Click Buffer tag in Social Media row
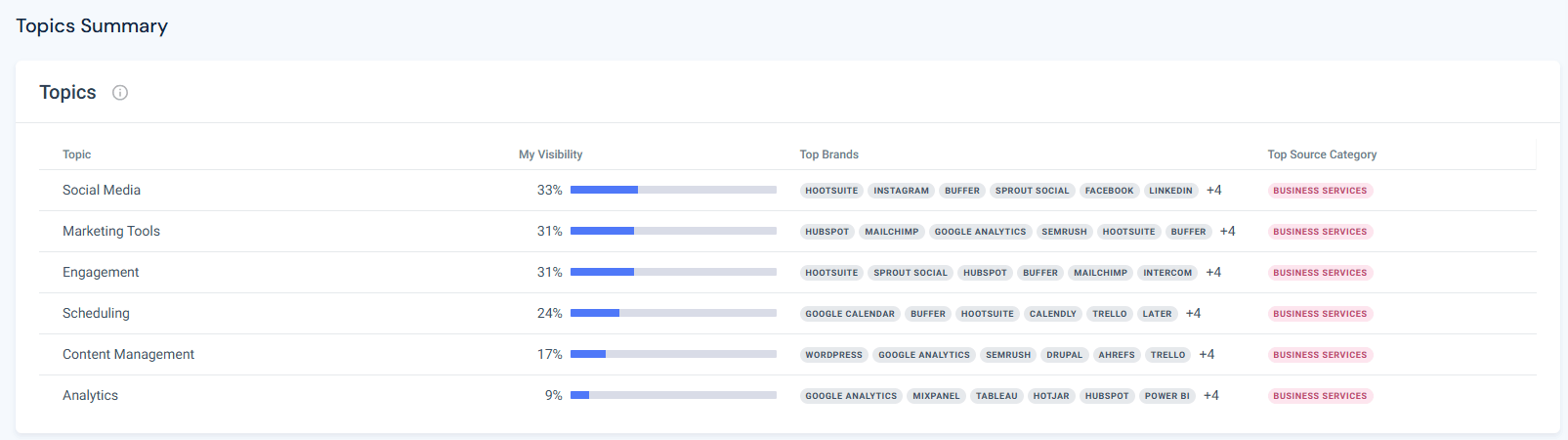The width and height of the screenshot is (1568, 440). (962, 191)
